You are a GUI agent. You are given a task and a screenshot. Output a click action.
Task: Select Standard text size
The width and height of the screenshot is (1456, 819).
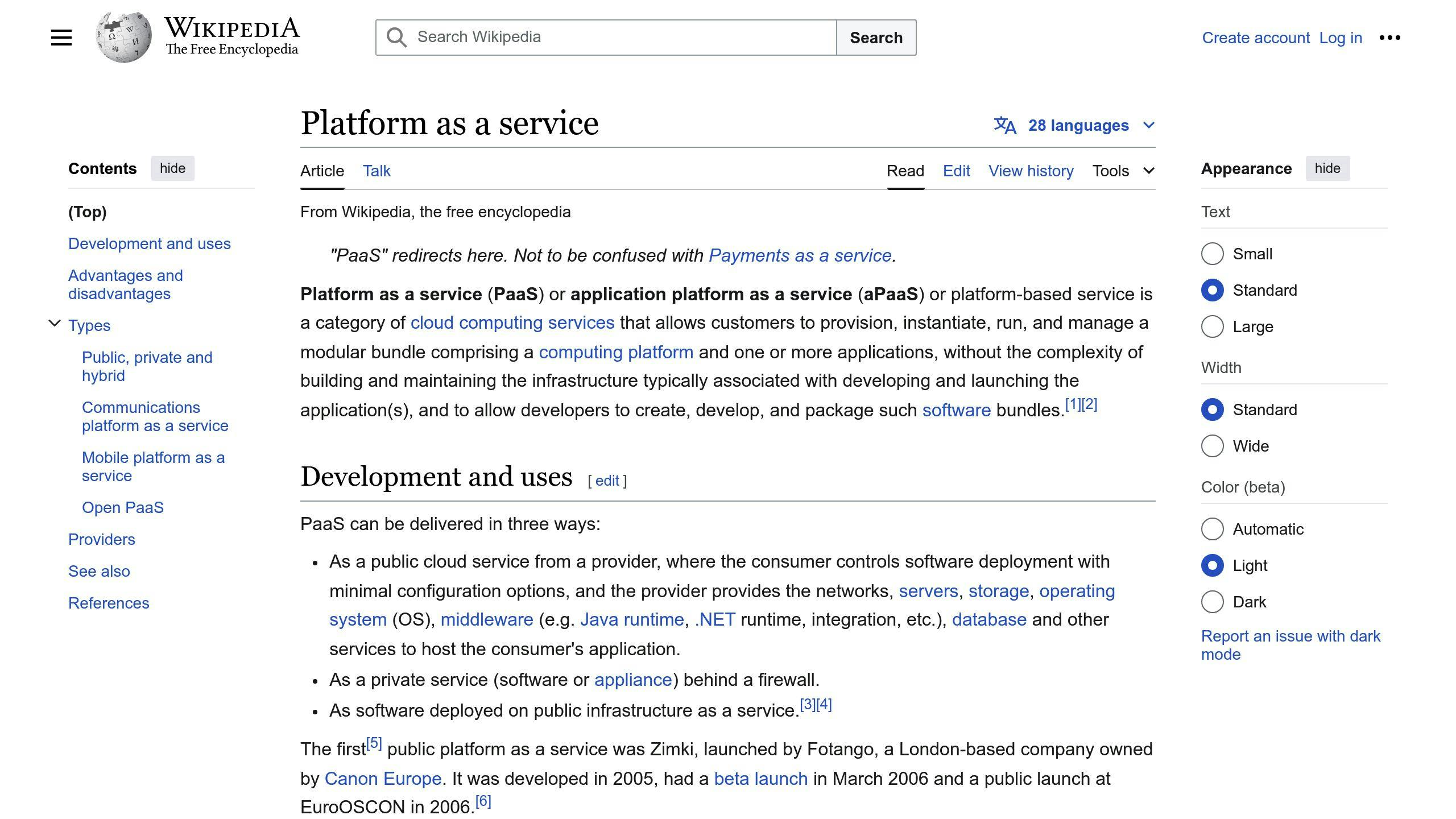coord(1212,290)
